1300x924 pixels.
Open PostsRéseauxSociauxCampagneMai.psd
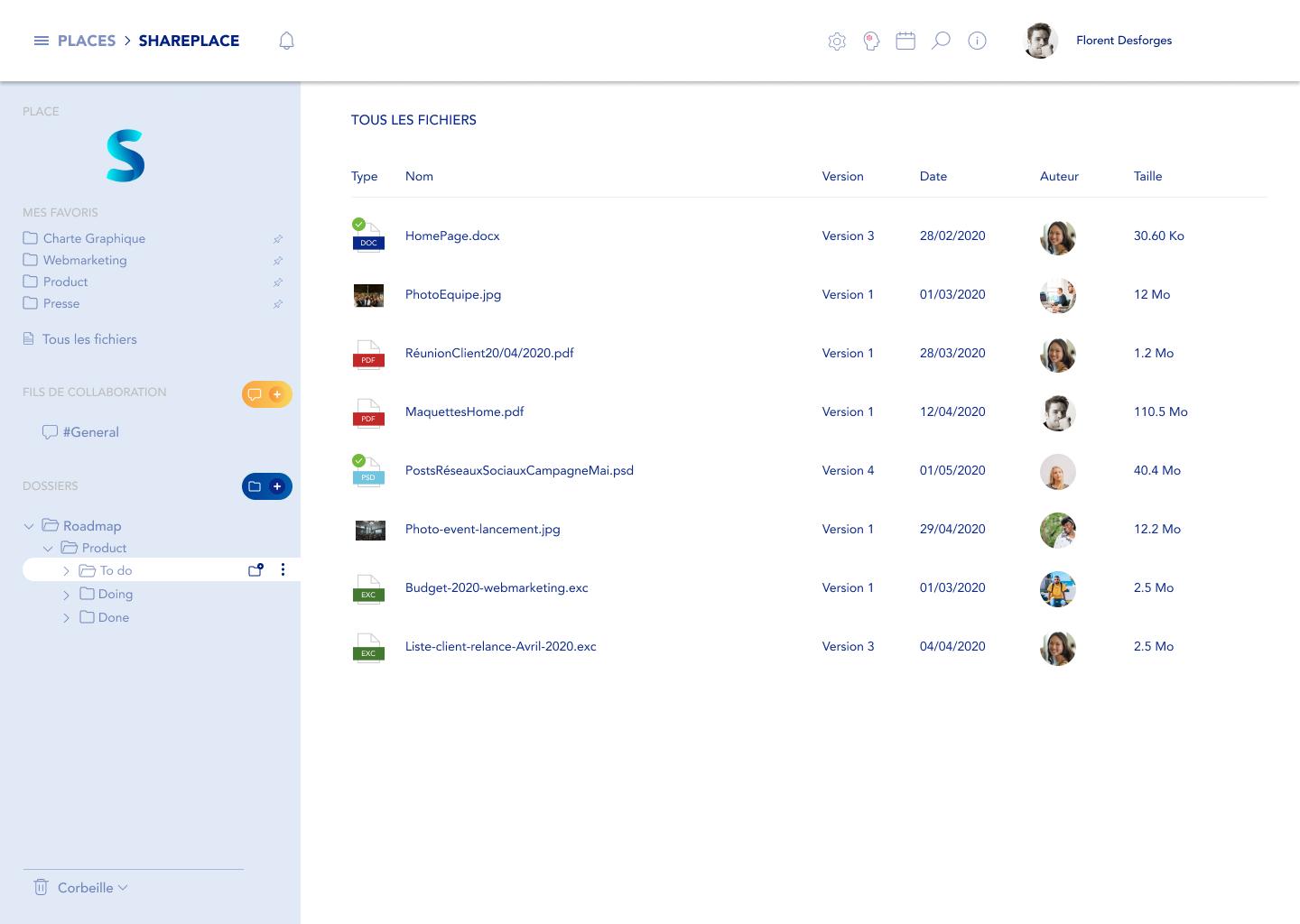pyautogui.click(x=519, y=470)
